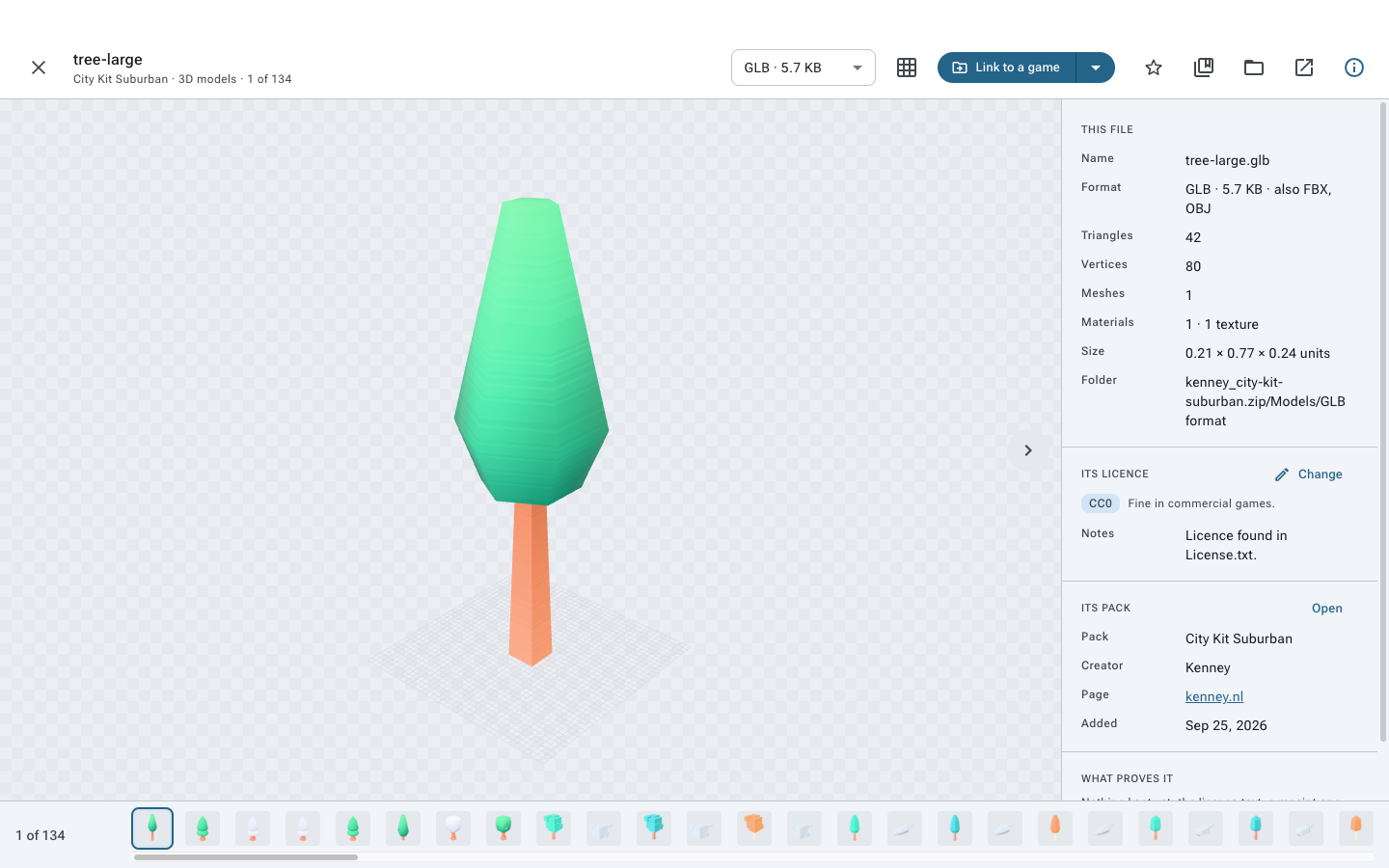The image size is (1389, 868).
Task: Select the ninth thumbnail in the filmstrip
Action: 554,828
